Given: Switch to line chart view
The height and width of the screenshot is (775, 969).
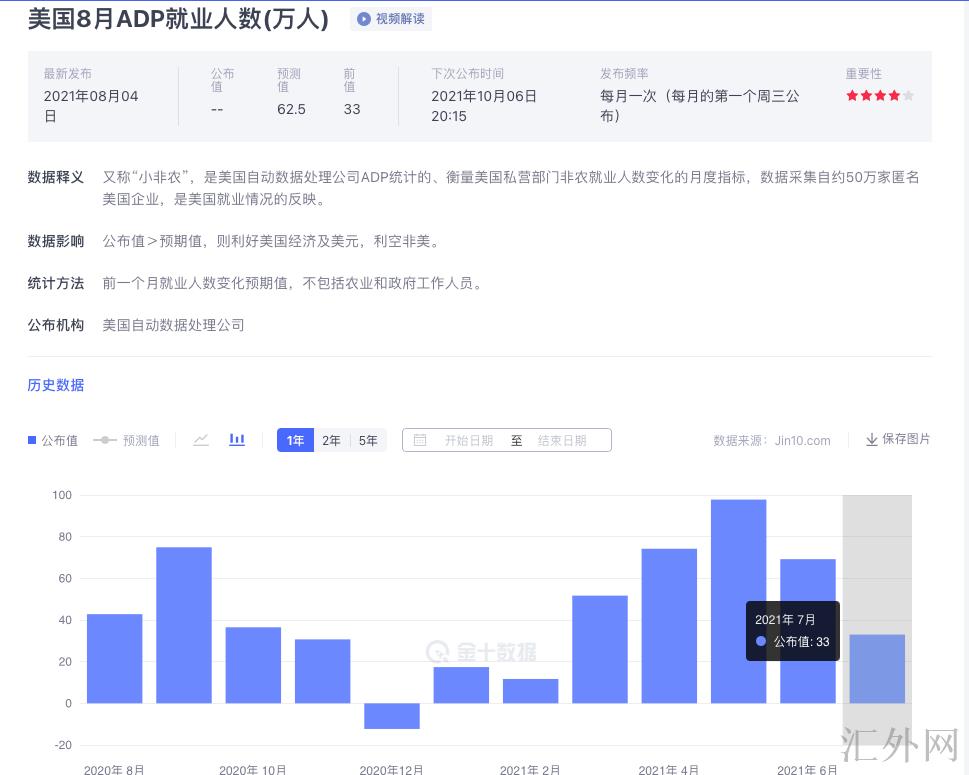Looking at the screenshot, I should click(x=201, y=440).
